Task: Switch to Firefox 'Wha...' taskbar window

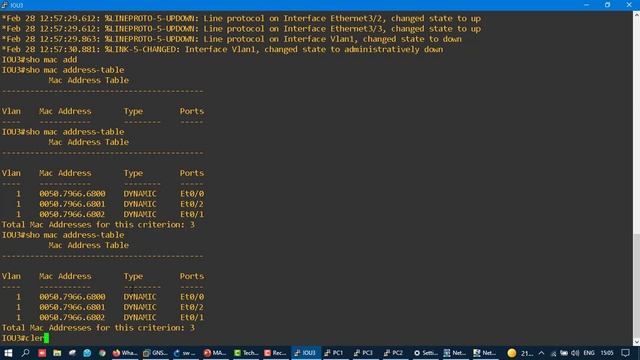Action: pyautogui.click(x=125, y=353)
